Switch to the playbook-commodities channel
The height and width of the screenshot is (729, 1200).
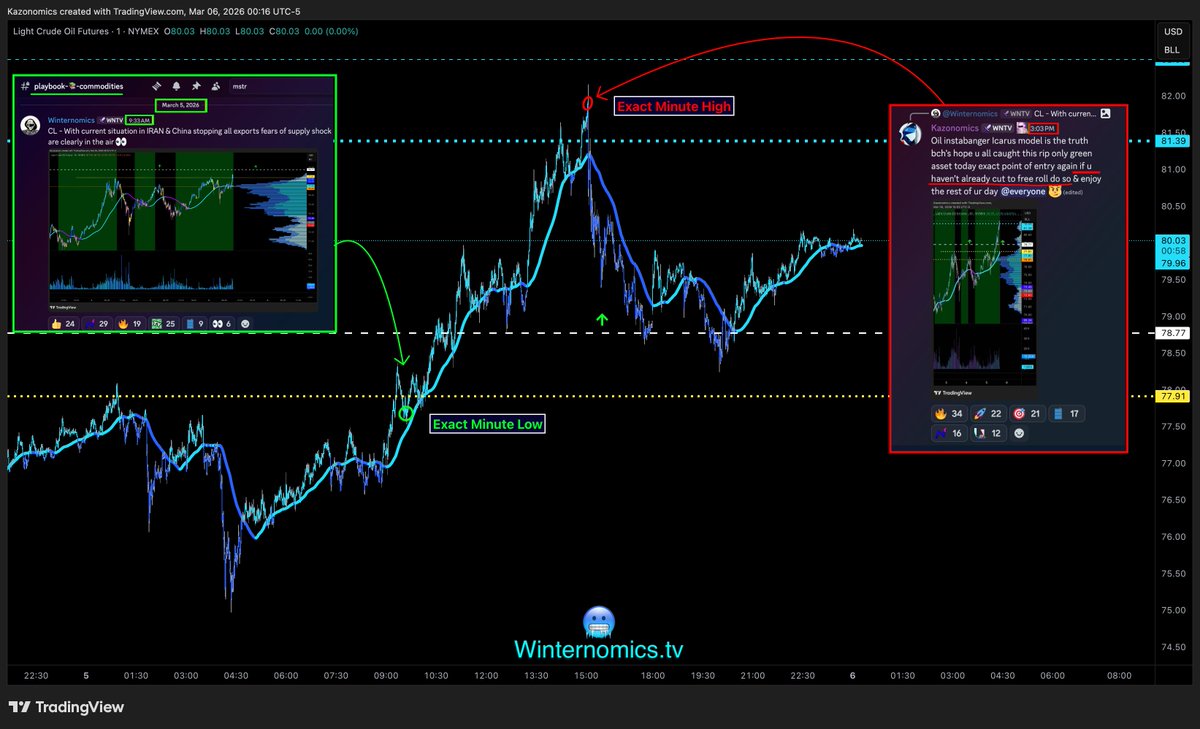coord(78,86)
